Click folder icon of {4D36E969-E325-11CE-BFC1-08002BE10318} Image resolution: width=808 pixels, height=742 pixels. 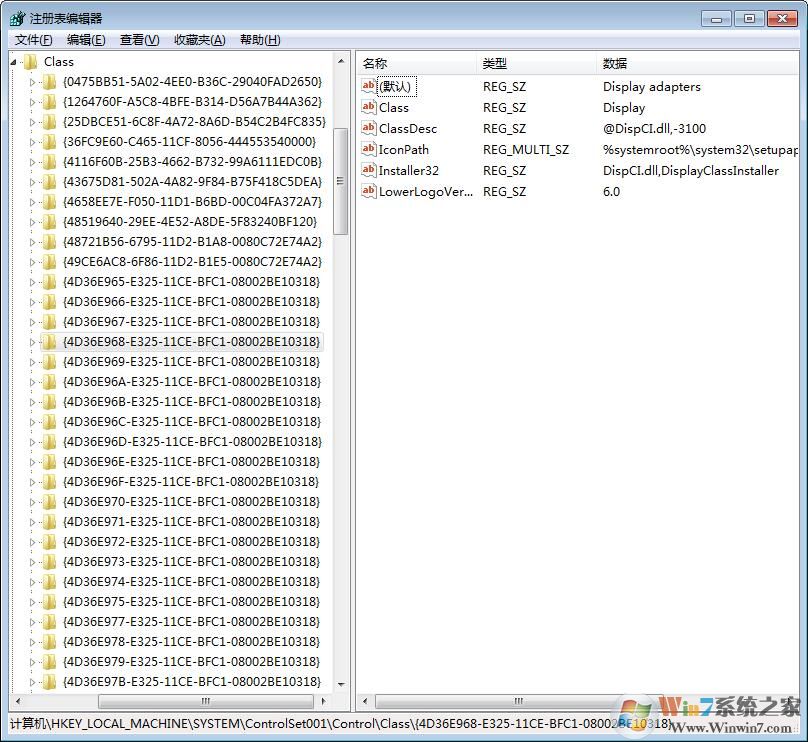pos(49,362)
